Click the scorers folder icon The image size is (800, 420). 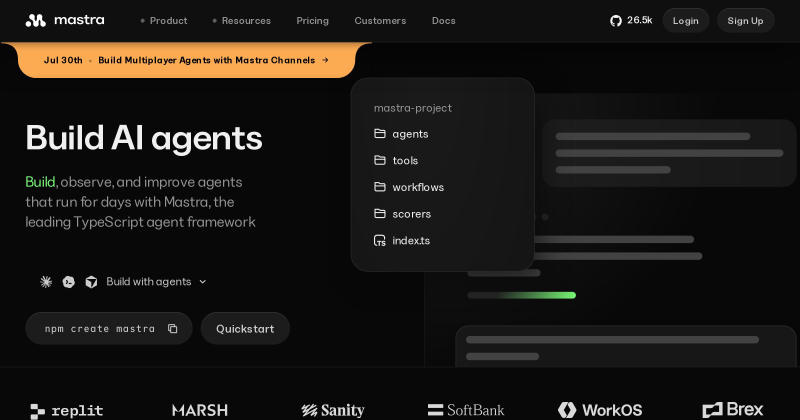[380, 213]
